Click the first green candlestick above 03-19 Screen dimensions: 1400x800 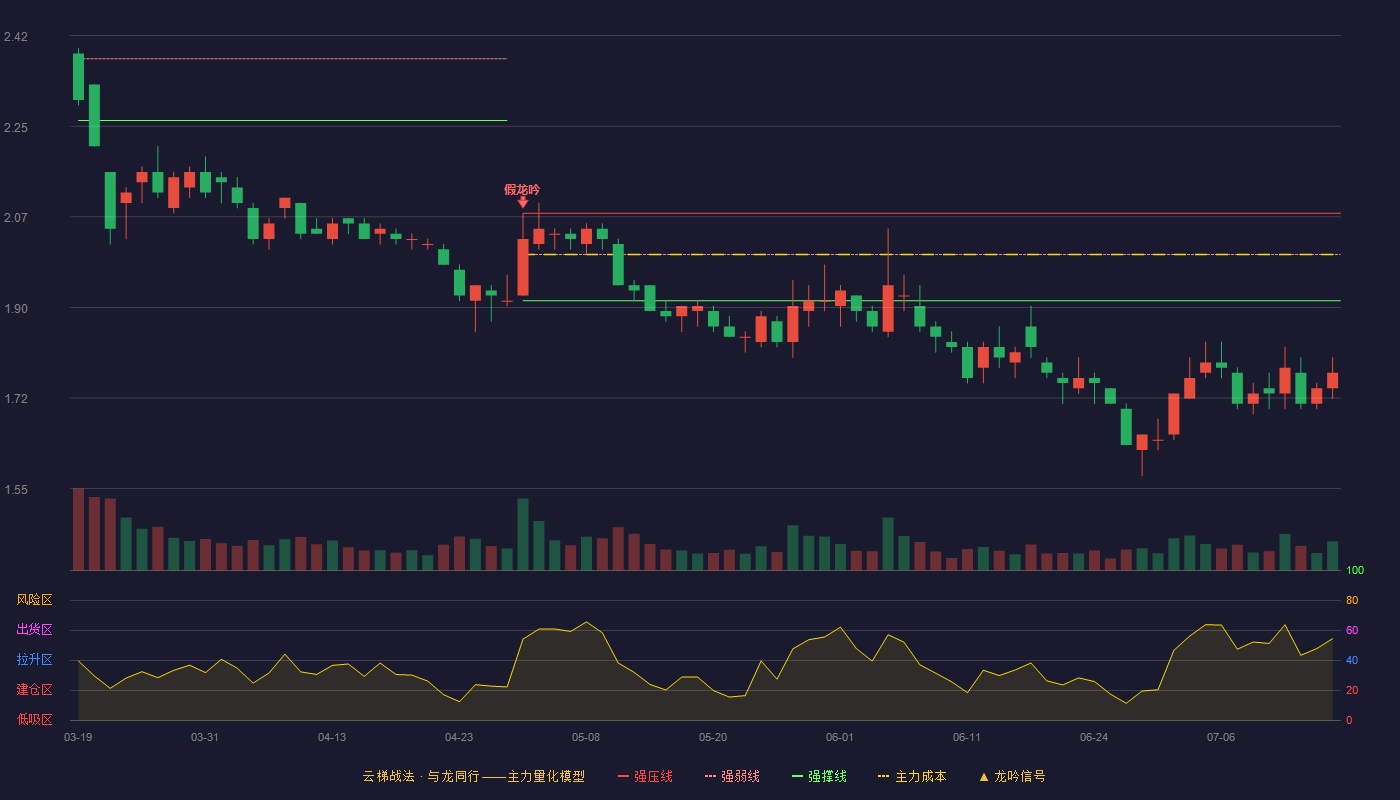coord(78,76)
